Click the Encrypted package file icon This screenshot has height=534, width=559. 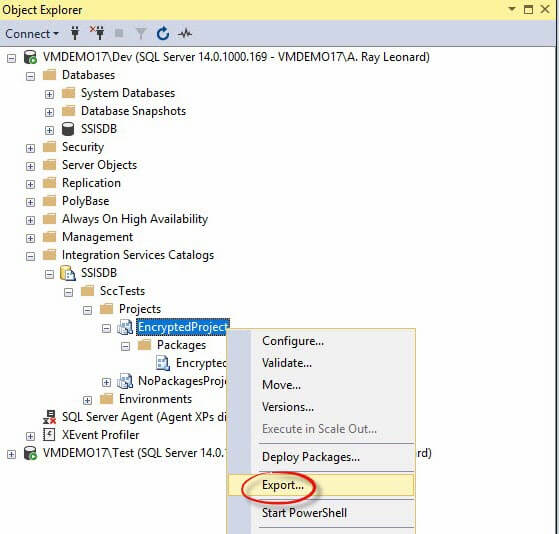(x=163, y=363)
